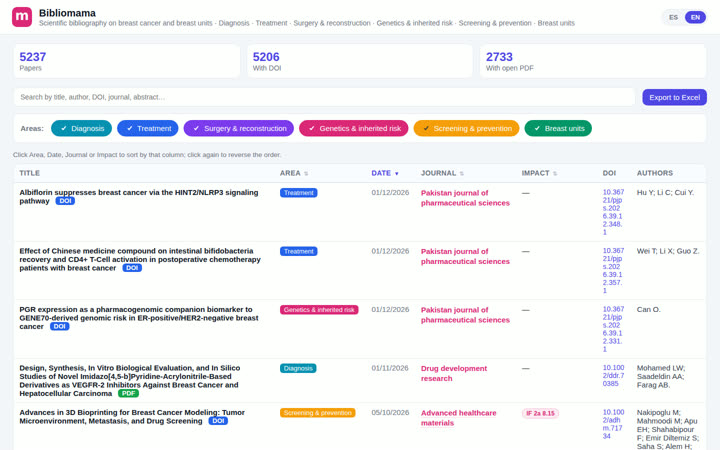Export results to Excel

(675, 97)
